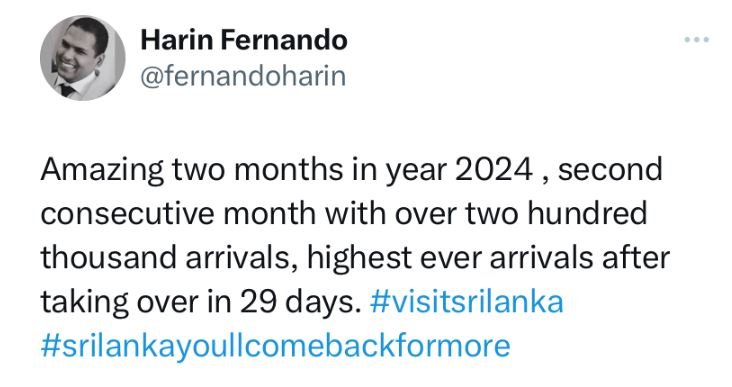The height and width of the screenshot is (387, 732).
Task: Visit the @fernandoharin handle
Action: click(243, 76)
